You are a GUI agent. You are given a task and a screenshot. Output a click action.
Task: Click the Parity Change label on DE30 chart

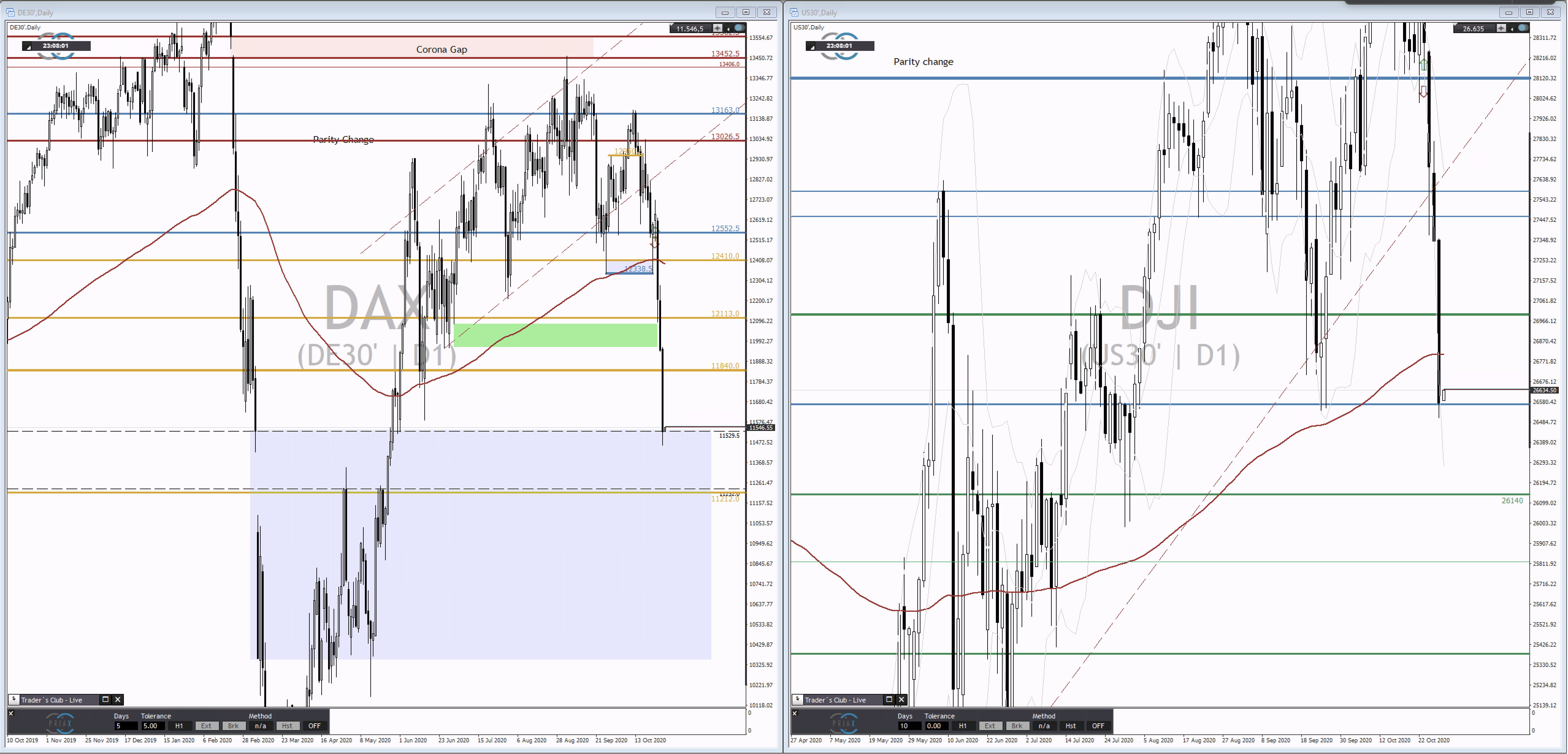[343, 139]
